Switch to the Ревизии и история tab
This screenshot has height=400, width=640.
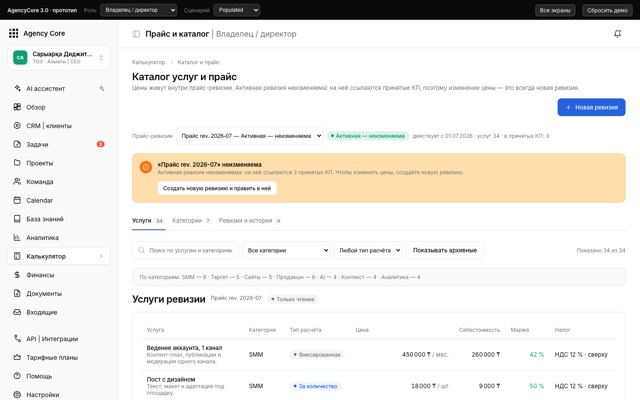pyautogui.click(x=250, y=221)
